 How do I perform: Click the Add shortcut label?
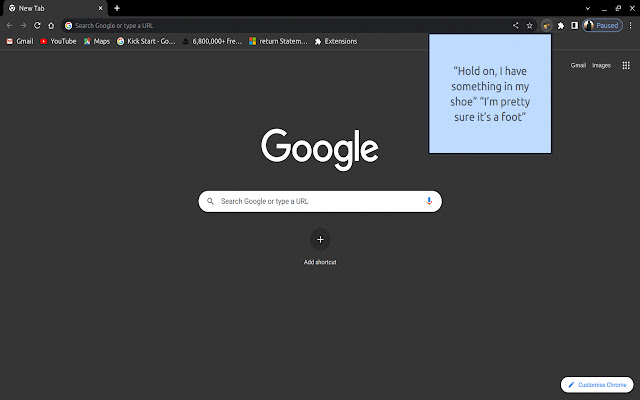pyautogui.click(x=320, y=262)
